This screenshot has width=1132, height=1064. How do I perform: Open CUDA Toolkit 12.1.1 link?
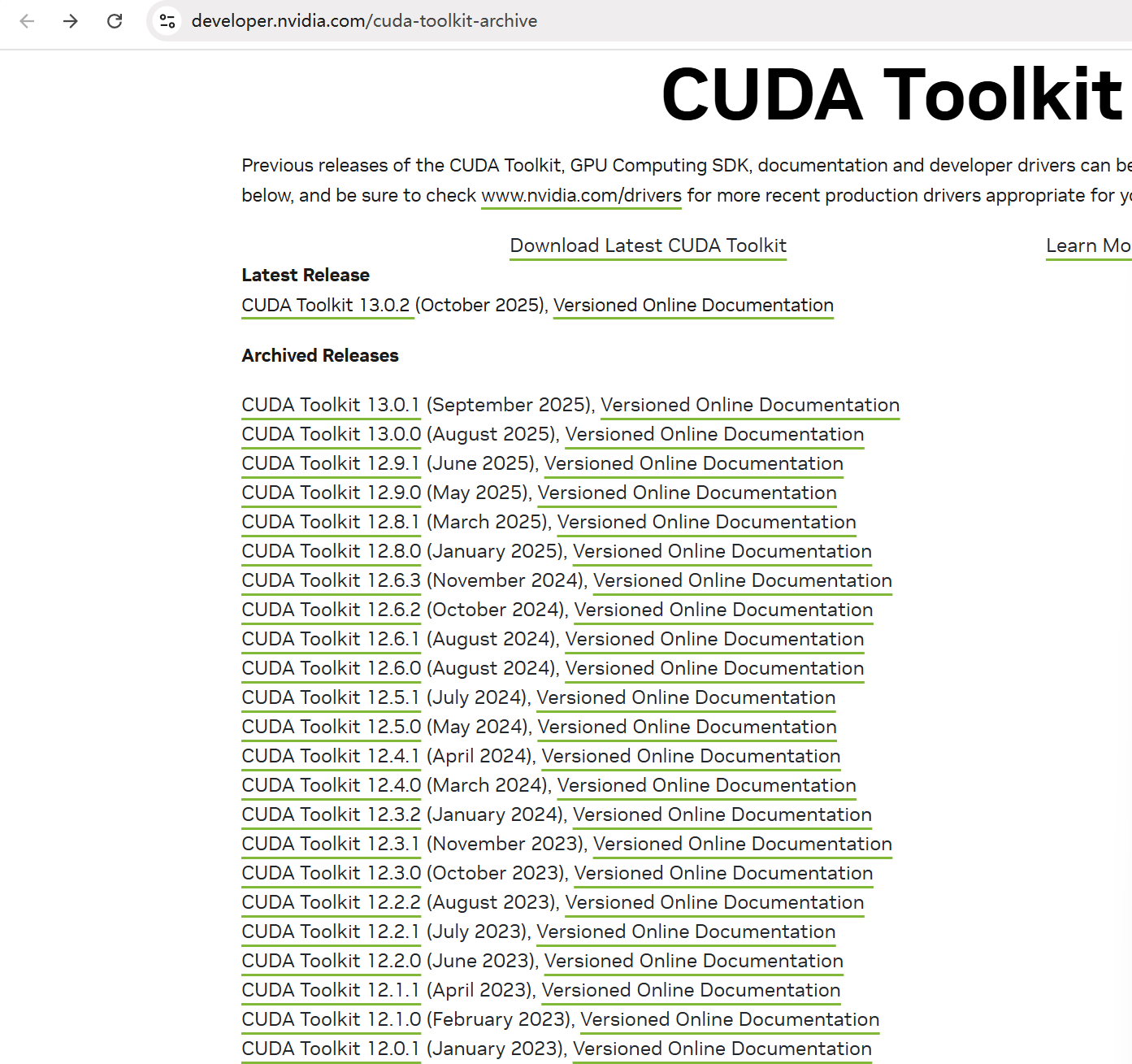[x=331, y=991]
